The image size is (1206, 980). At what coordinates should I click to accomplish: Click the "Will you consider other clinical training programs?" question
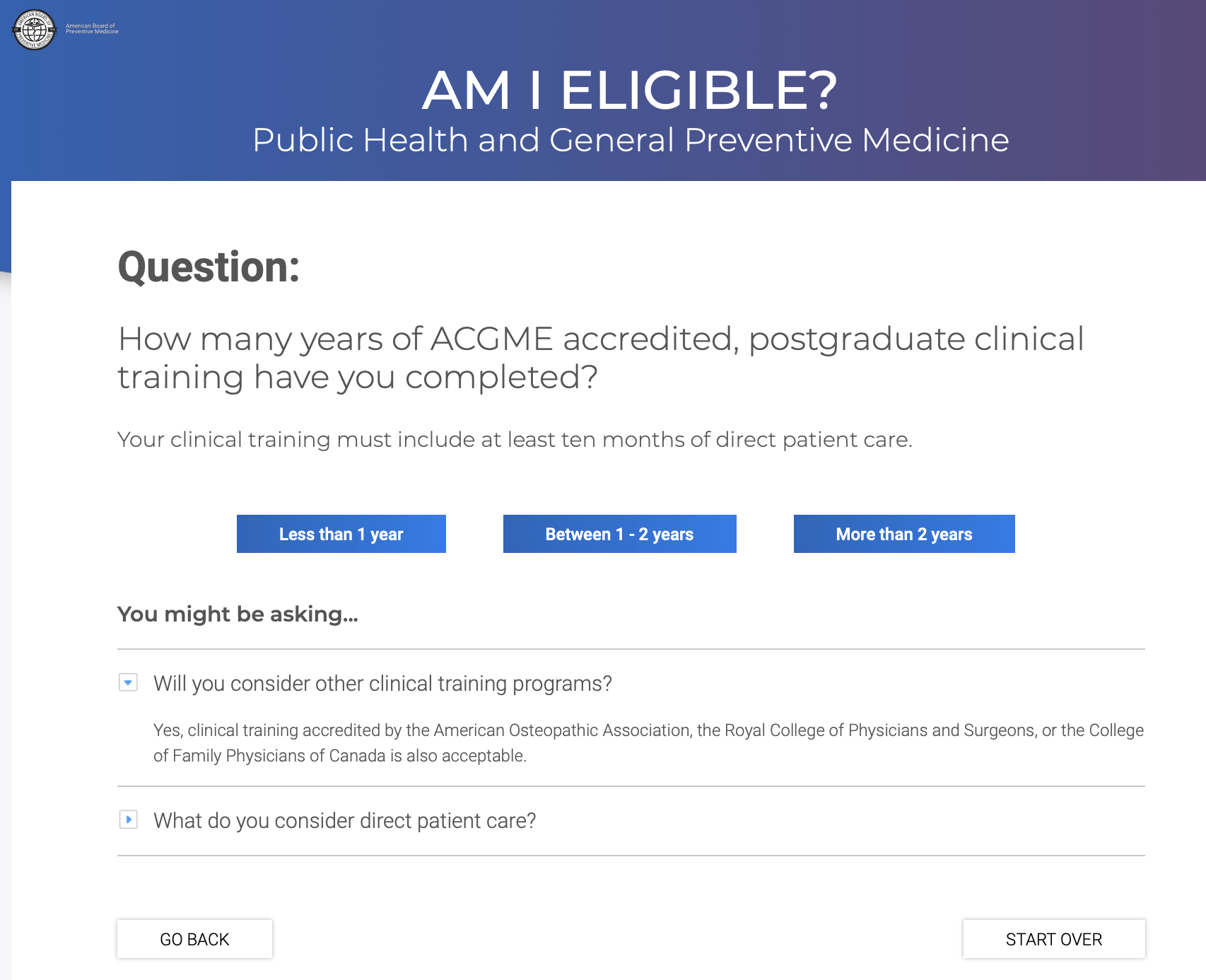(x=382, y=684)
